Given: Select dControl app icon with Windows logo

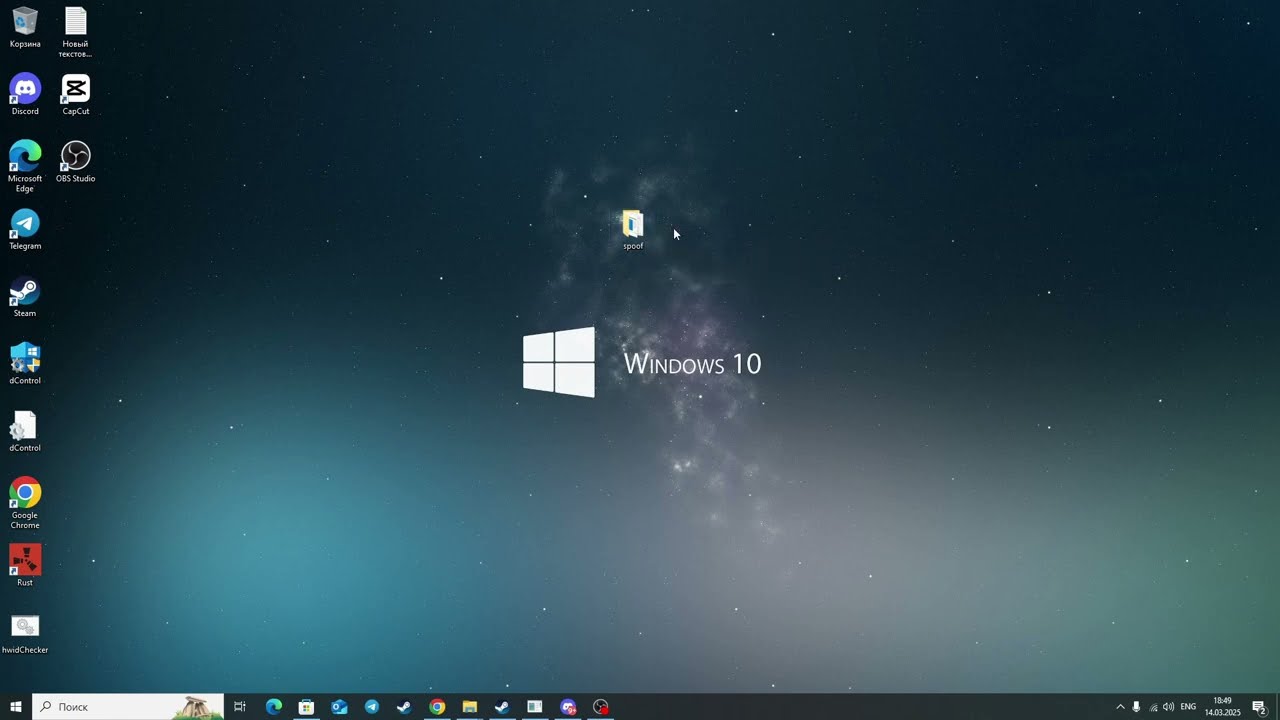Looking at the screenshot, I should click(x=25, y=364).
